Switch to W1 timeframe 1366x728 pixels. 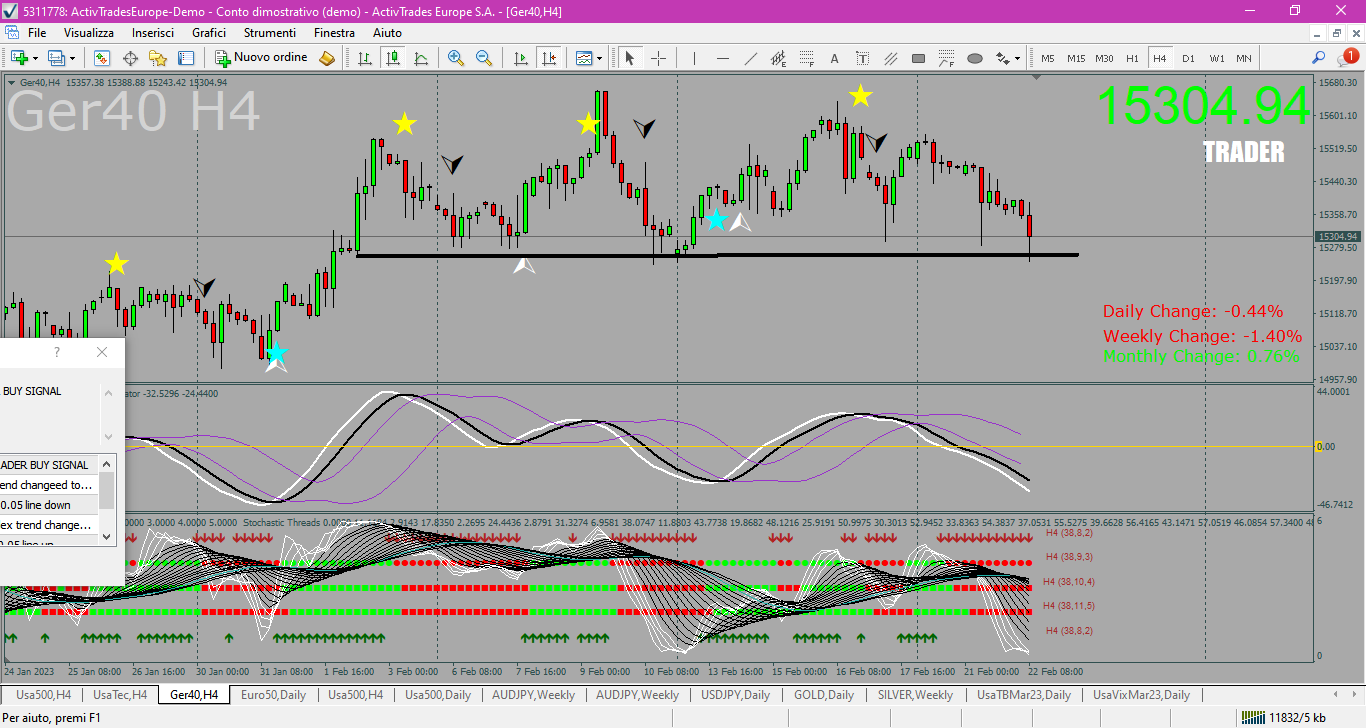coord(1216,58)
